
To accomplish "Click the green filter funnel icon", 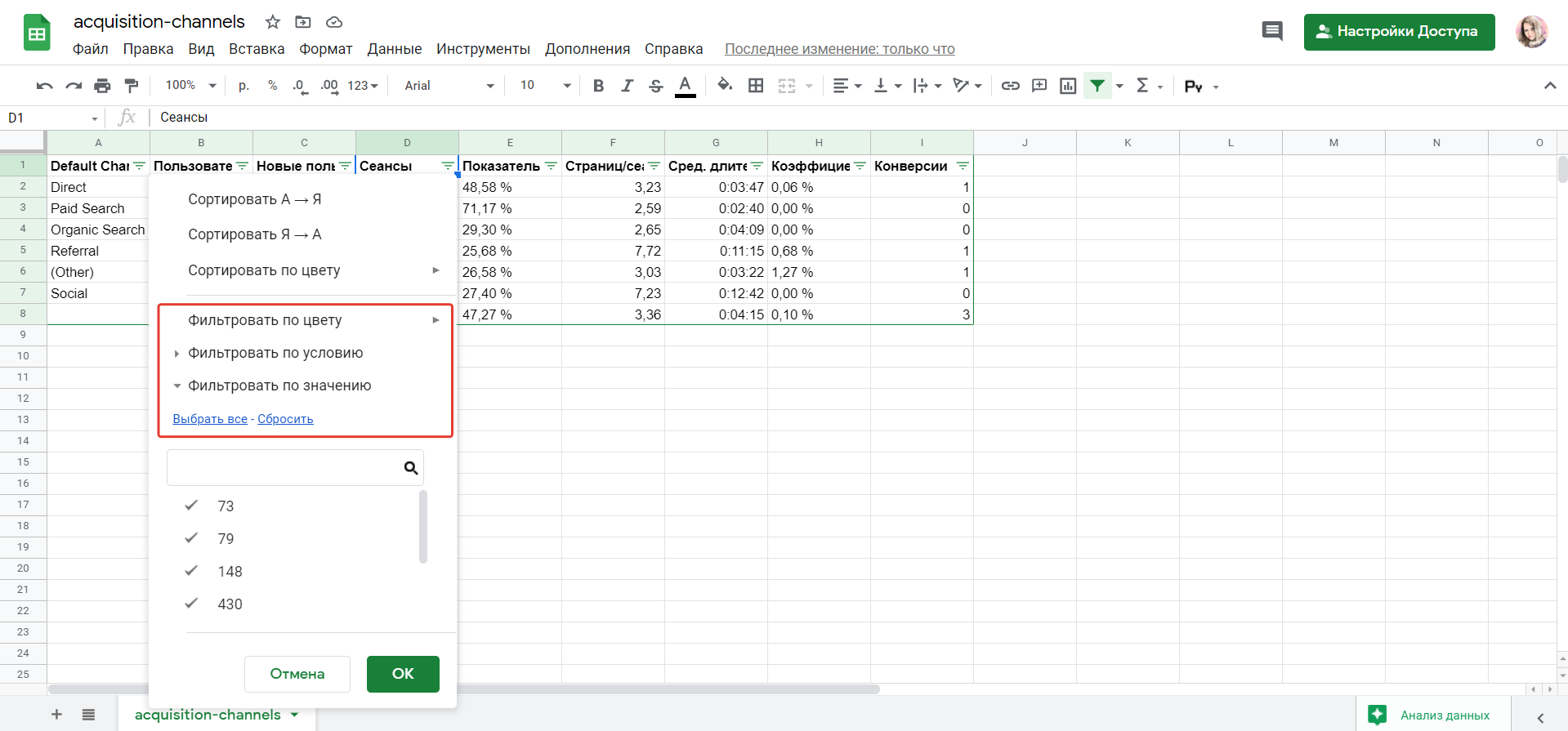I will point(1097,86).
